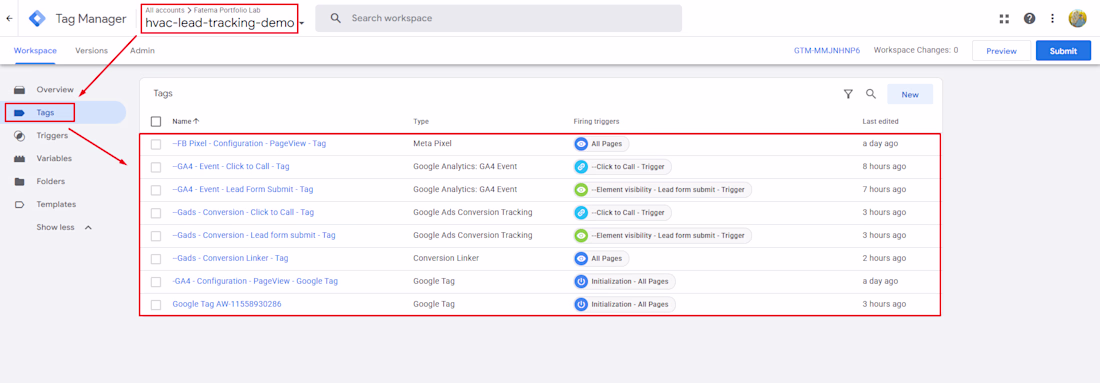This screenshot has height=383, width=1100.
Task: Click the Workspace Changes: 0 text
Action: coord(915,51)
